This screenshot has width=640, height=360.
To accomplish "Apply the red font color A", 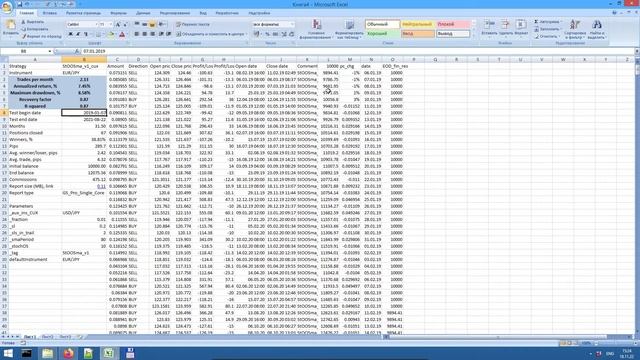I will pyautogui.click(x=122, y=34).
